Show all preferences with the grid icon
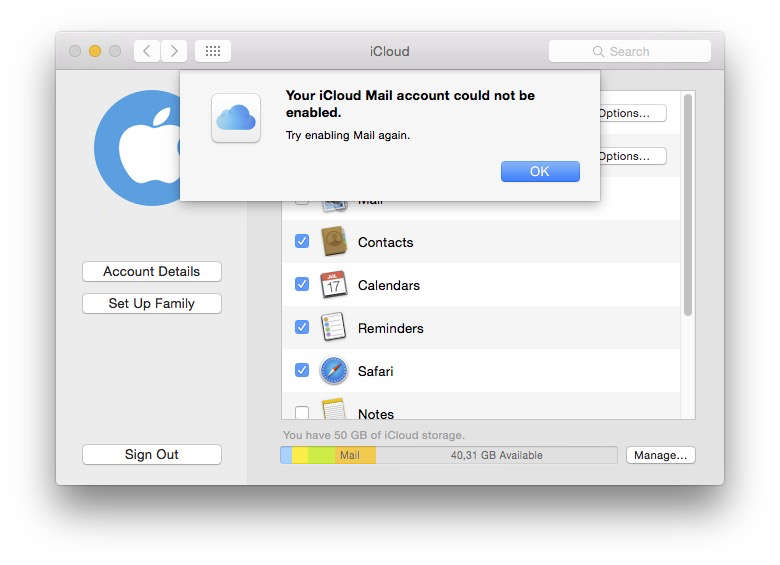Screen dimensions: 780x565 coord(213,51)
